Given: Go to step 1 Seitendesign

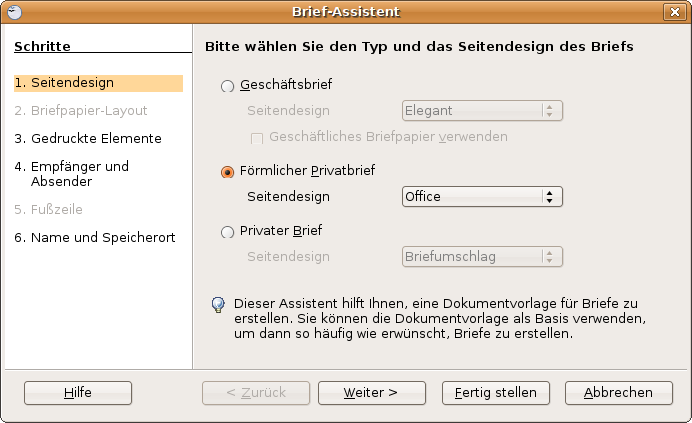Looking at the screenshot, I should [98, 83].
